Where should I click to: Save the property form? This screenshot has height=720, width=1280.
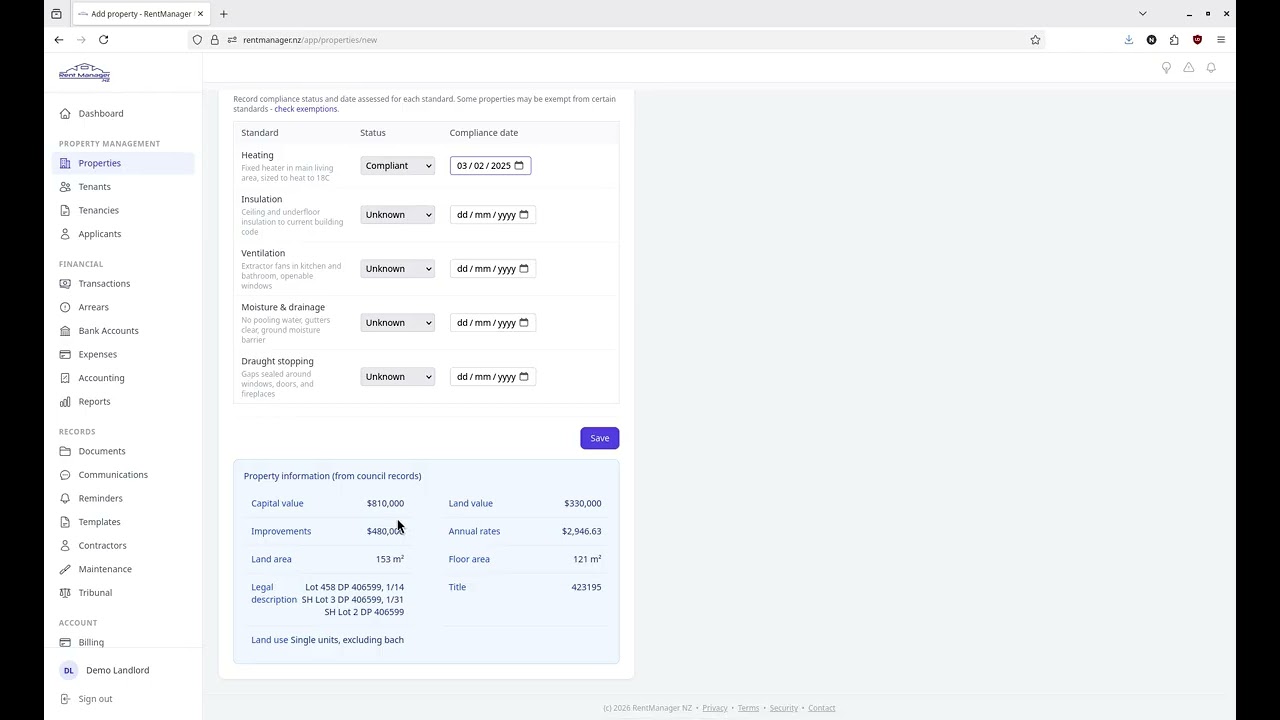599,438
